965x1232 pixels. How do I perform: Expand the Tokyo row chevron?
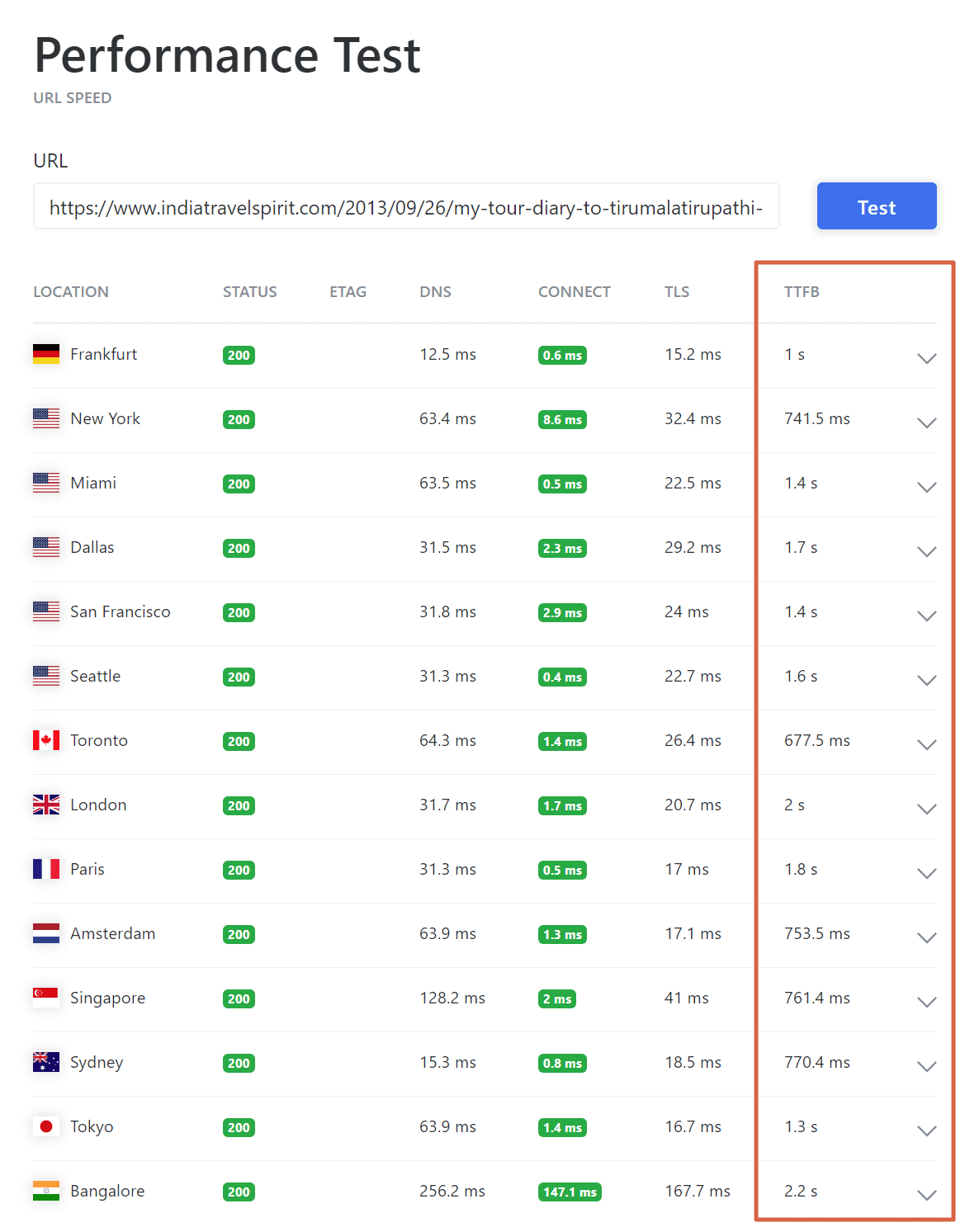pyautogui.click(x=926, y=1131)
